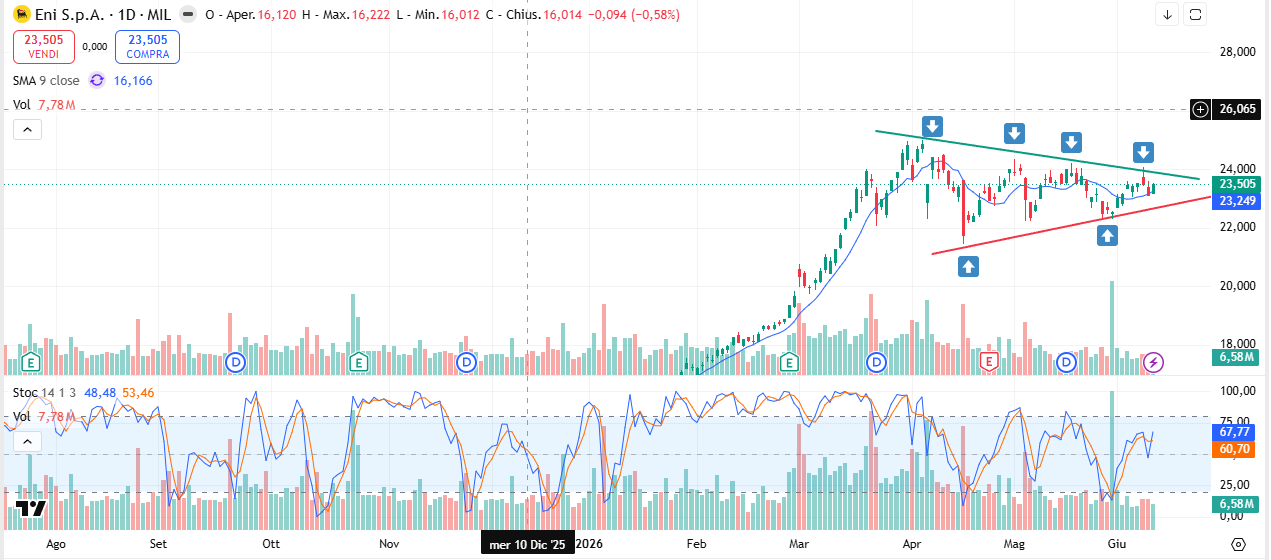
Task: Click the Giu month label on time axis
Action: click(1117, 545)
